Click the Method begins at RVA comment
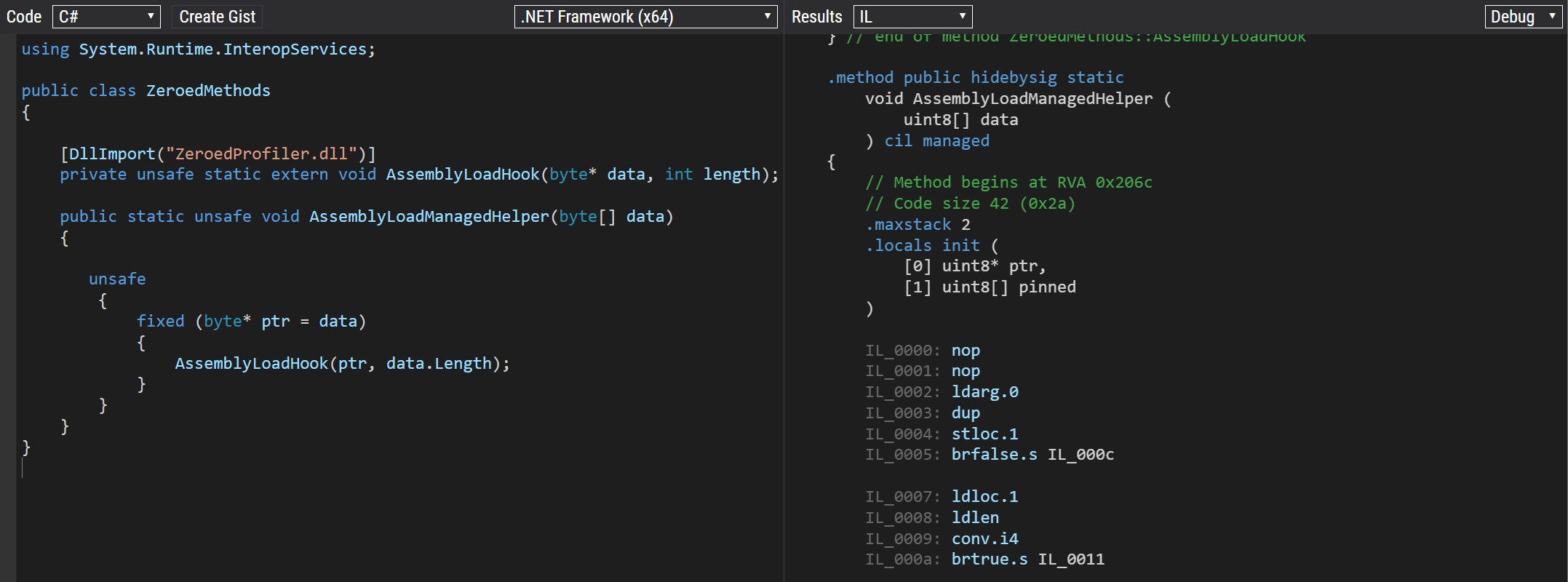 click(x=1008, y=183)
